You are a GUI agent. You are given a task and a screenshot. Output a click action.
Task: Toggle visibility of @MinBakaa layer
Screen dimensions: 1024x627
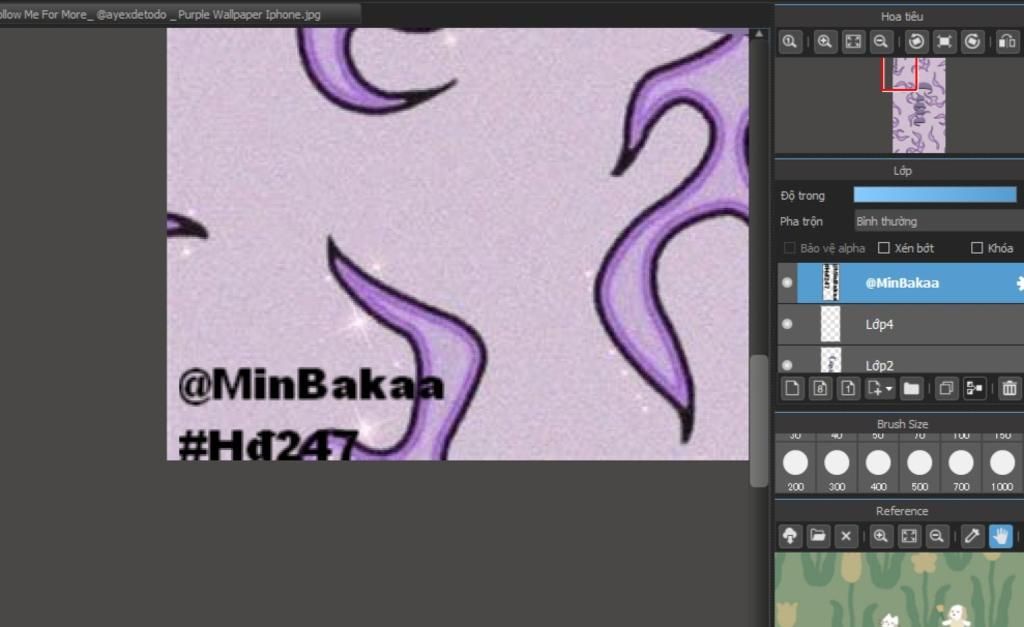[787, 283]
